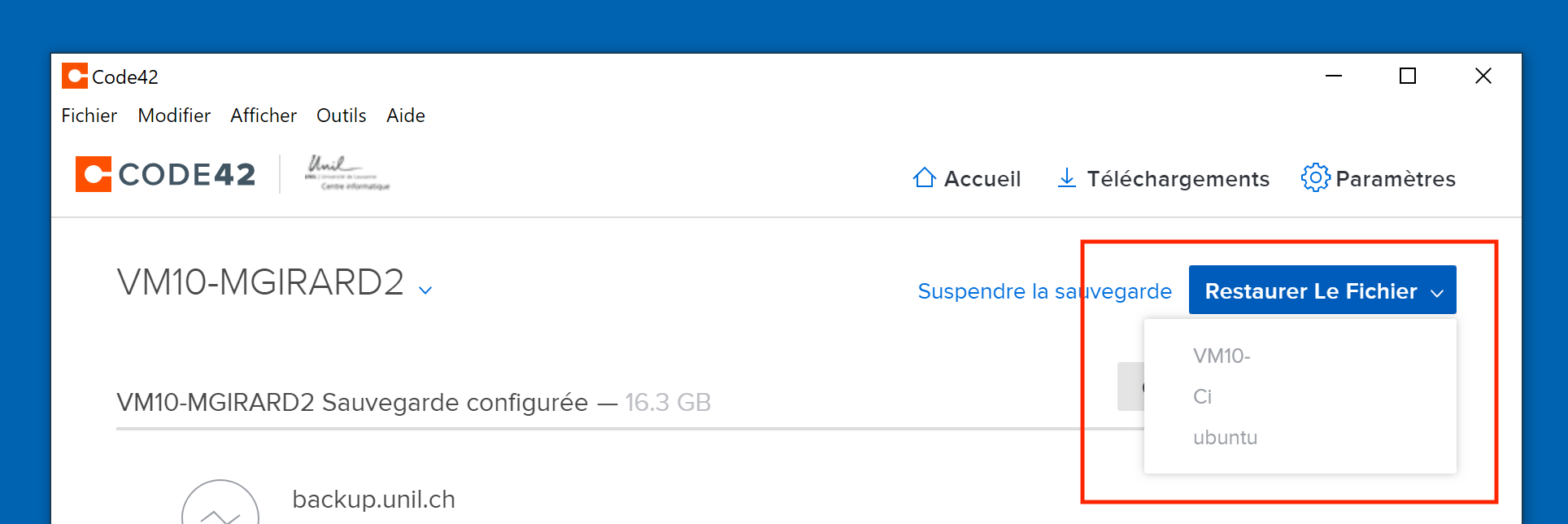Click the orange CODE42 header logo
1568x524 pixels.
pos(94,174)
